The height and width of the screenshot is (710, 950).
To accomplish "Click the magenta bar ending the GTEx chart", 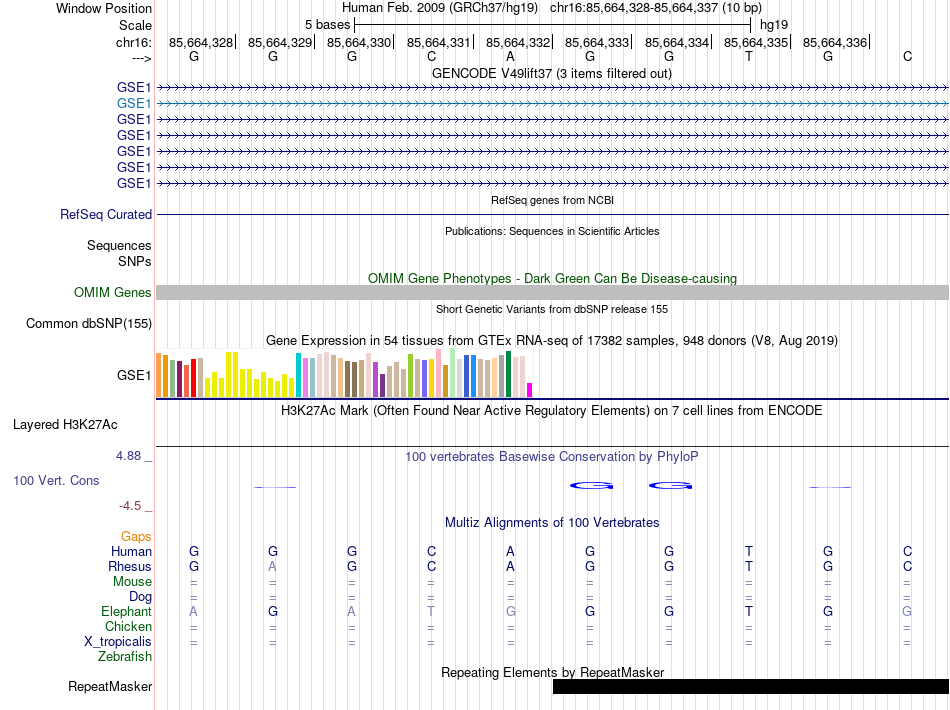I will 530,390.
